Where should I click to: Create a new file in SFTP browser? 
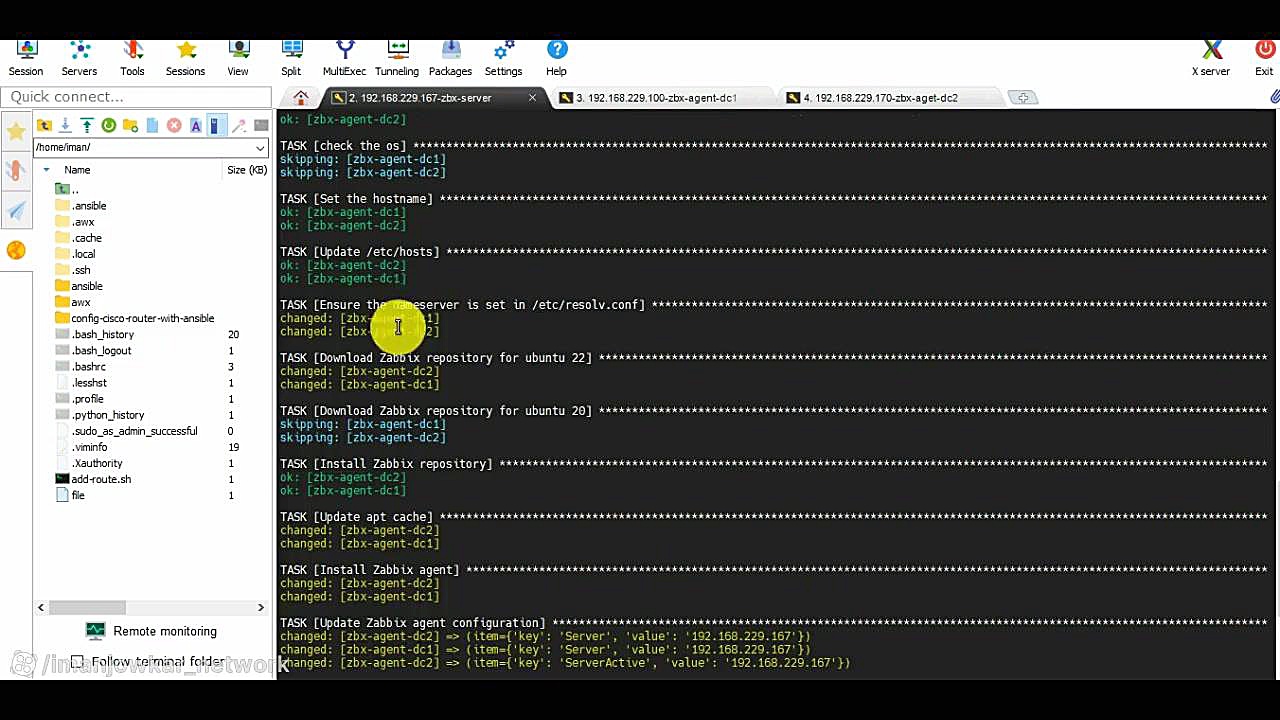pyautogui.click(x=152, y=125)
